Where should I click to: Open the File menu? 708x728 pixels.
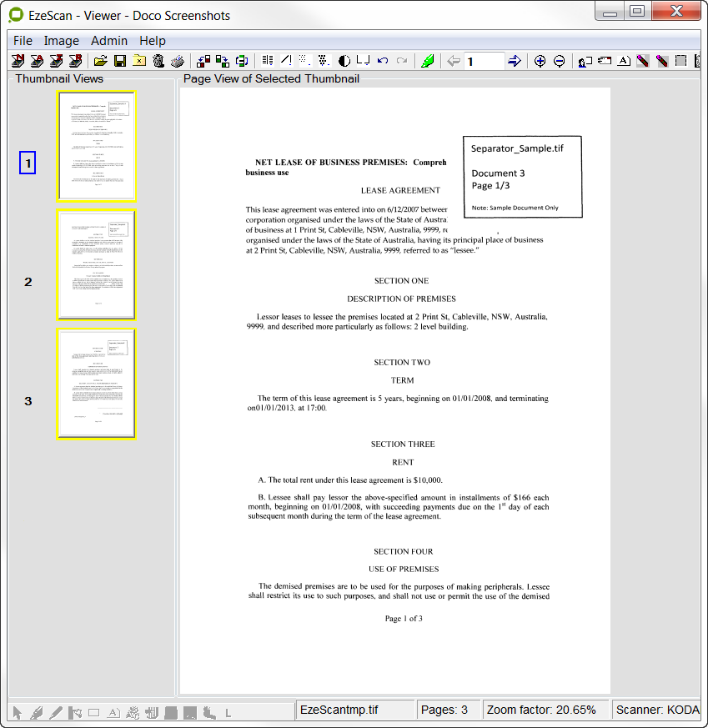(23, 41)
